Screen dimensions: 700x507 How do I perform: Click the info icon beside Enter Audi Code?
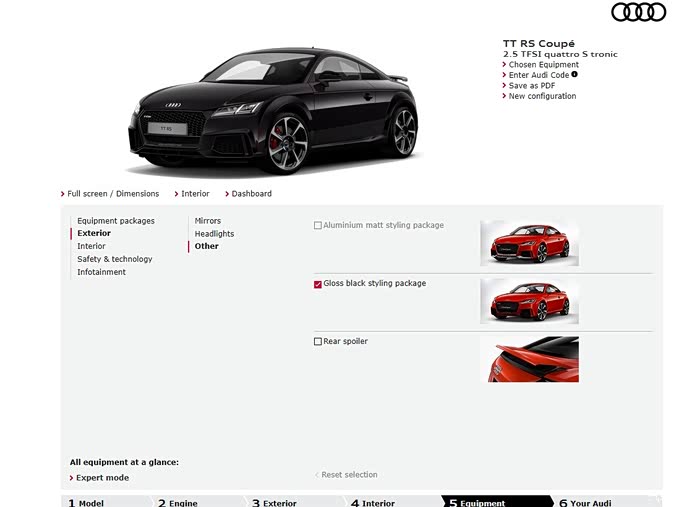pos(575,75)
